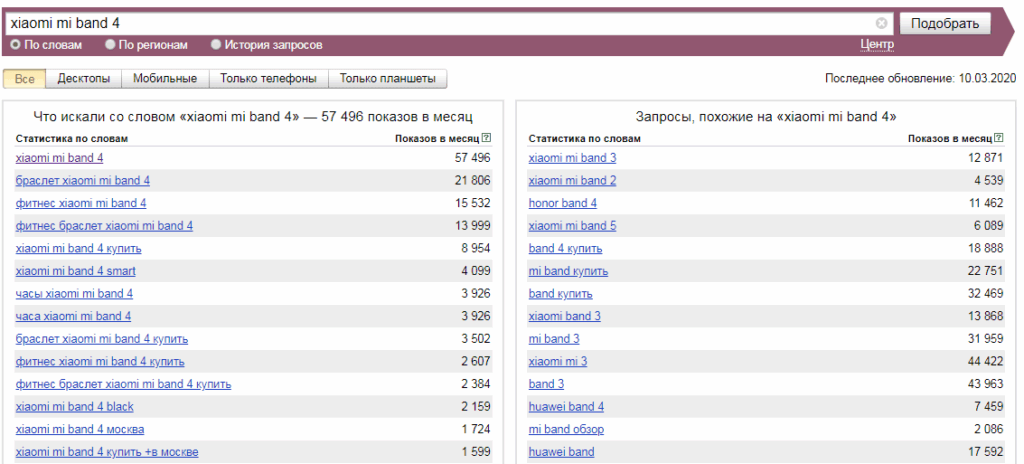Click into the search query input field
Image resolution: width=1024 pixels, height=464 pixels.
coord(440,23)
